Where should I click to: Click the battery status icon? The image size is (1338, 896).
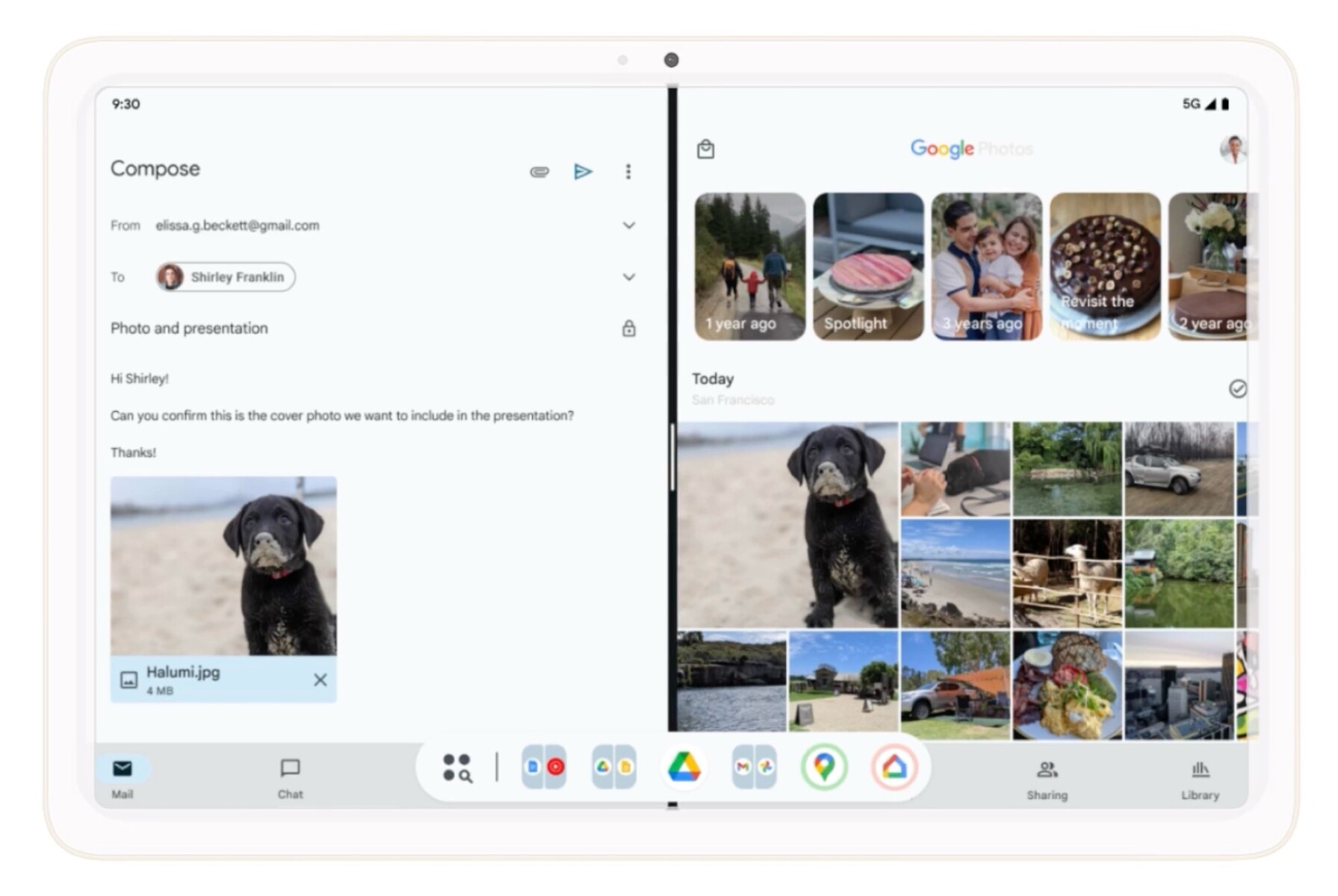(x=1225, y=104)
